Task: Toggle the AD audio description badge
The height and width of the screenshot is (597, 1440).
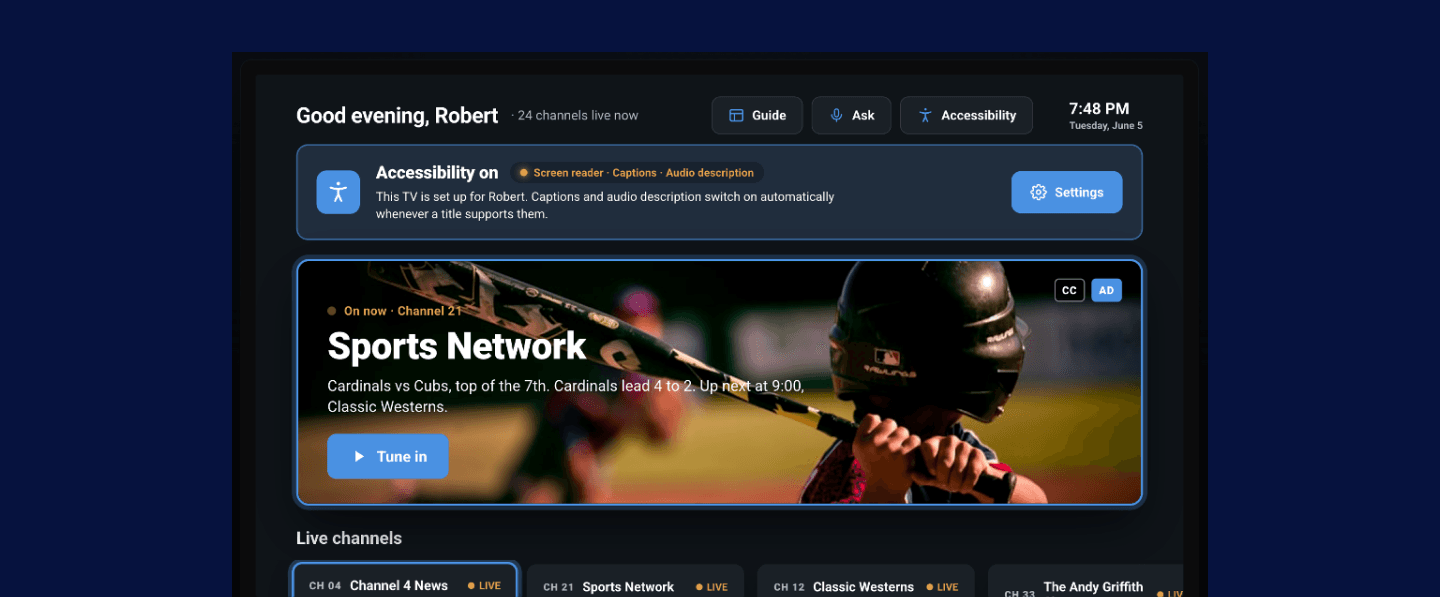Action: (1106, 290)
